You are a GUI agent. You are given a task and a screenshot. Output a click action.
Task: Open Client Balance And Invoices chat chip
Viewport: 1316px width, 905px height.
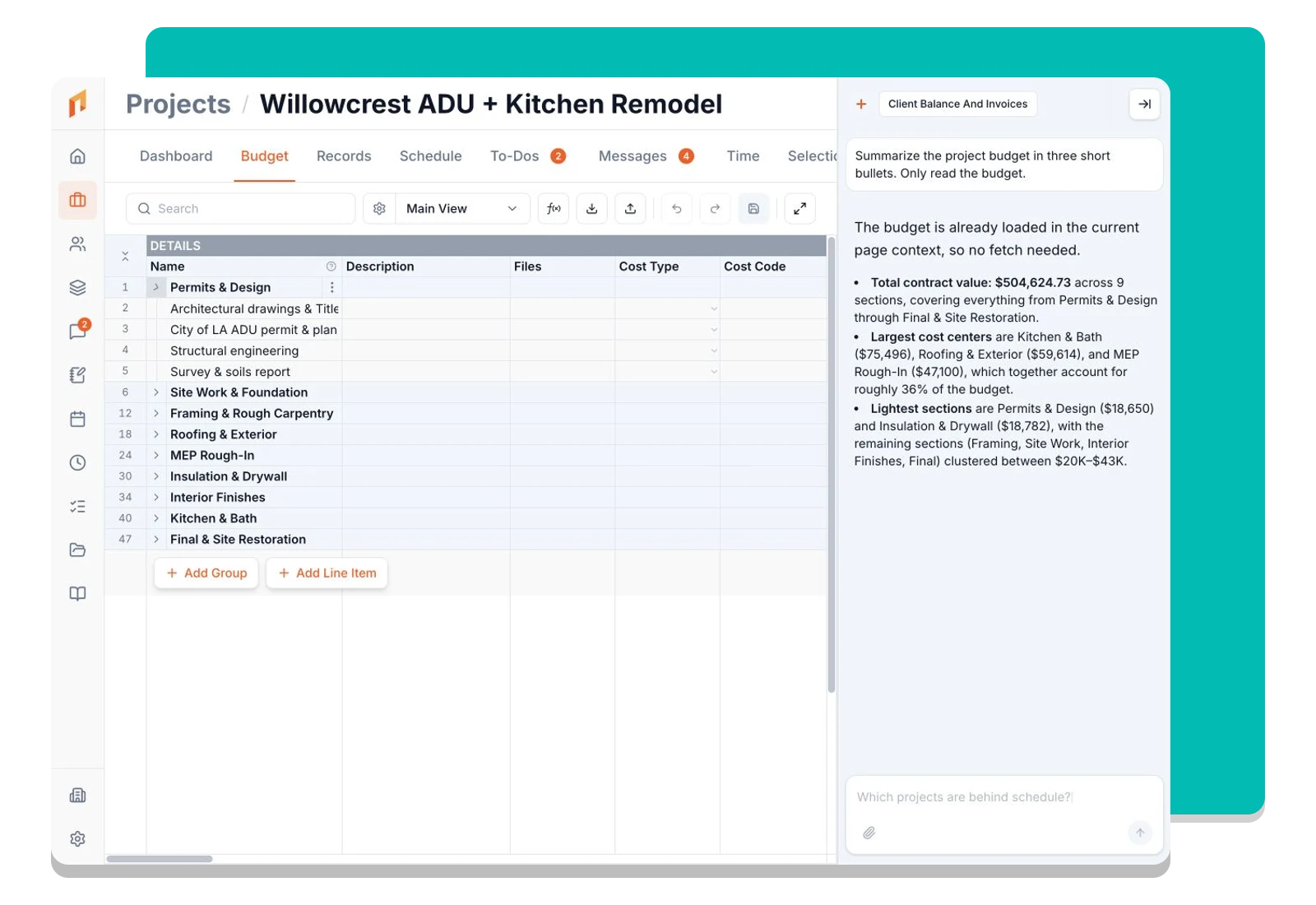(x=957, y=104)
